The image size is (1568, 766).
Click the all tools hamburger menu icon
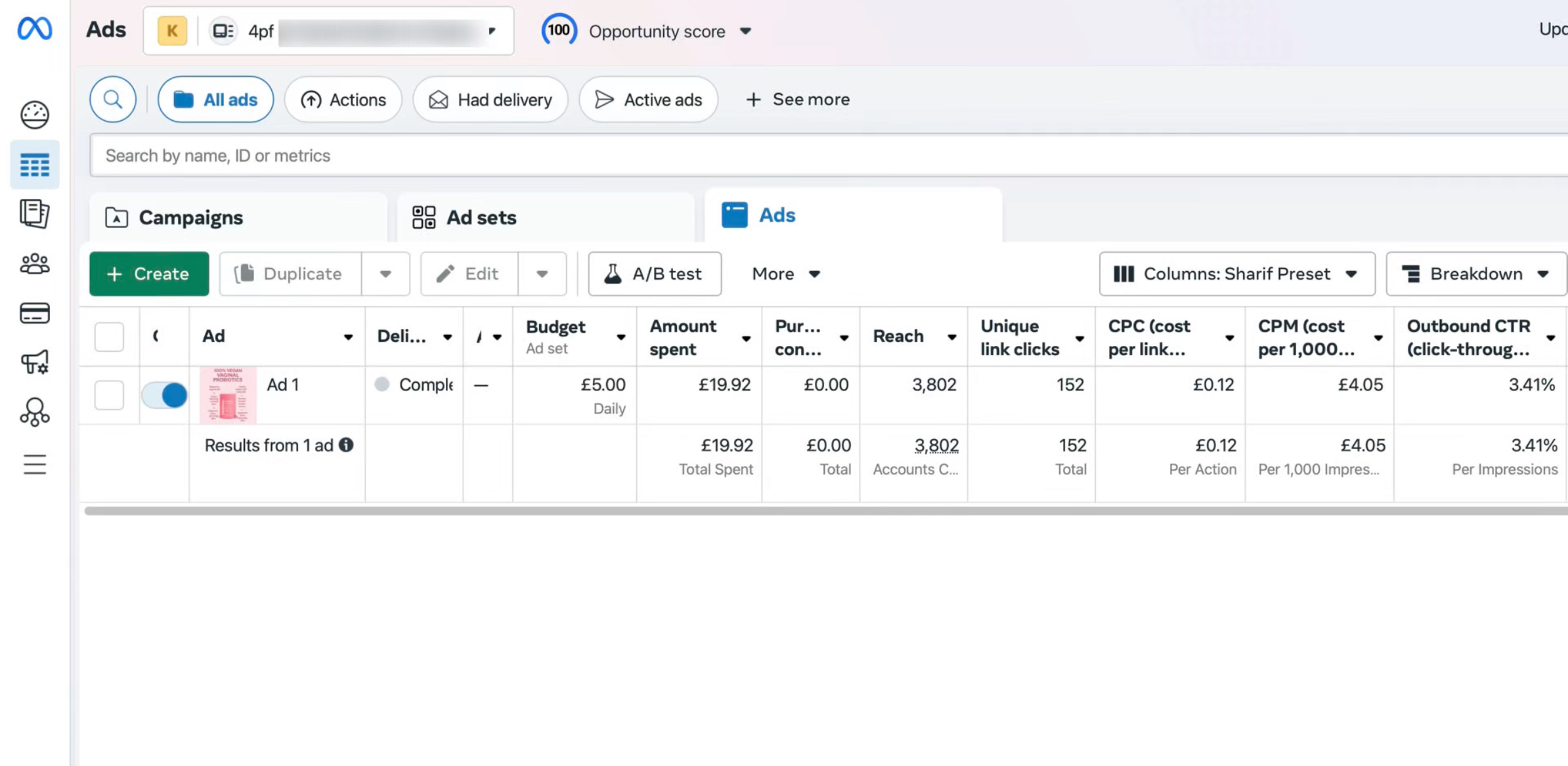click(x=35, y=465)
